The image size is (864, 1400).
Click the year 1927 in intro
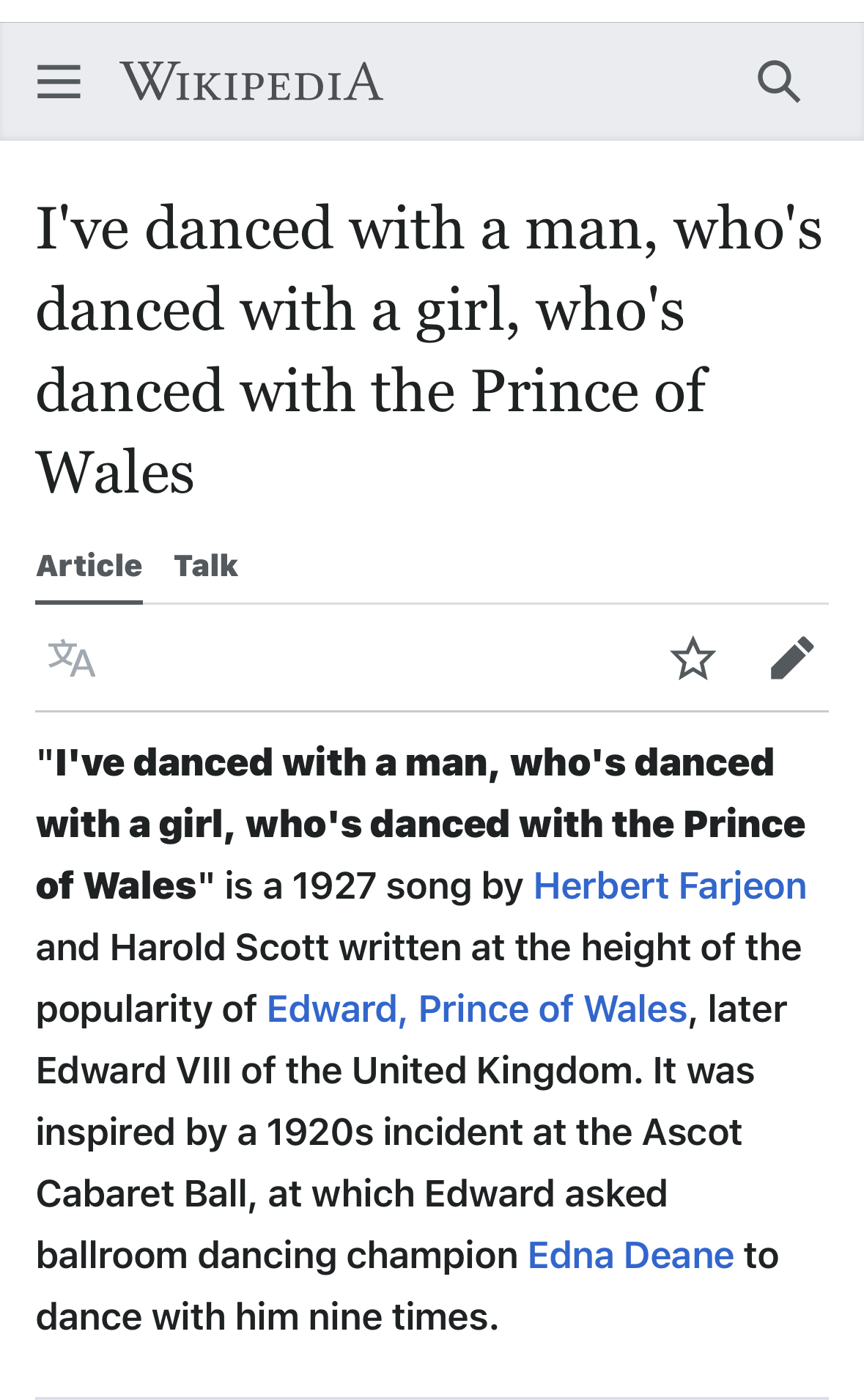[333, 885]
